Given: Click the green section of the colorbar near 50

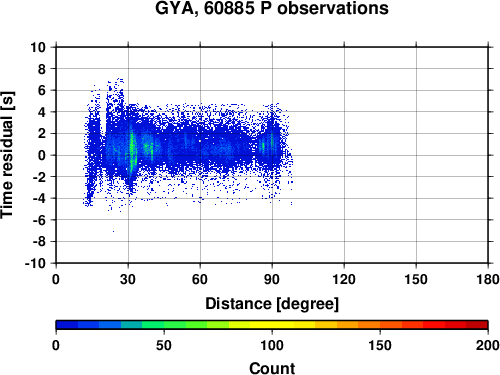Looking at the screenshot, I should 164,325.
